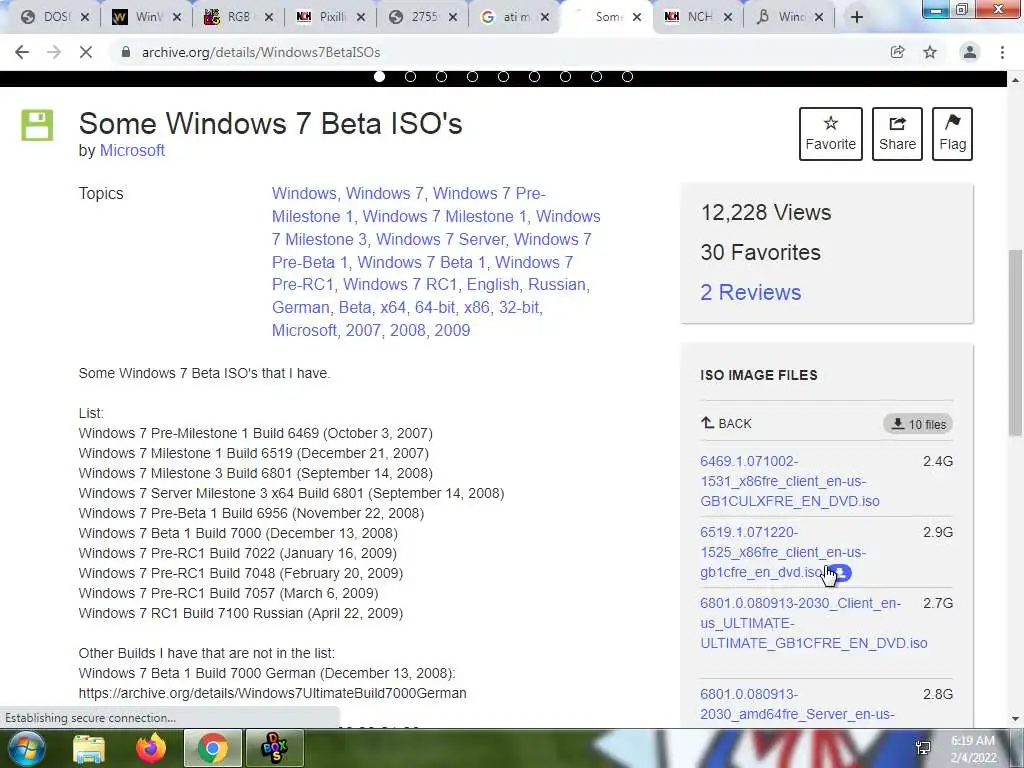1024x768 pixels.
Task: Switch to the Google 'ati m' tab
Action: coord(515,17)
